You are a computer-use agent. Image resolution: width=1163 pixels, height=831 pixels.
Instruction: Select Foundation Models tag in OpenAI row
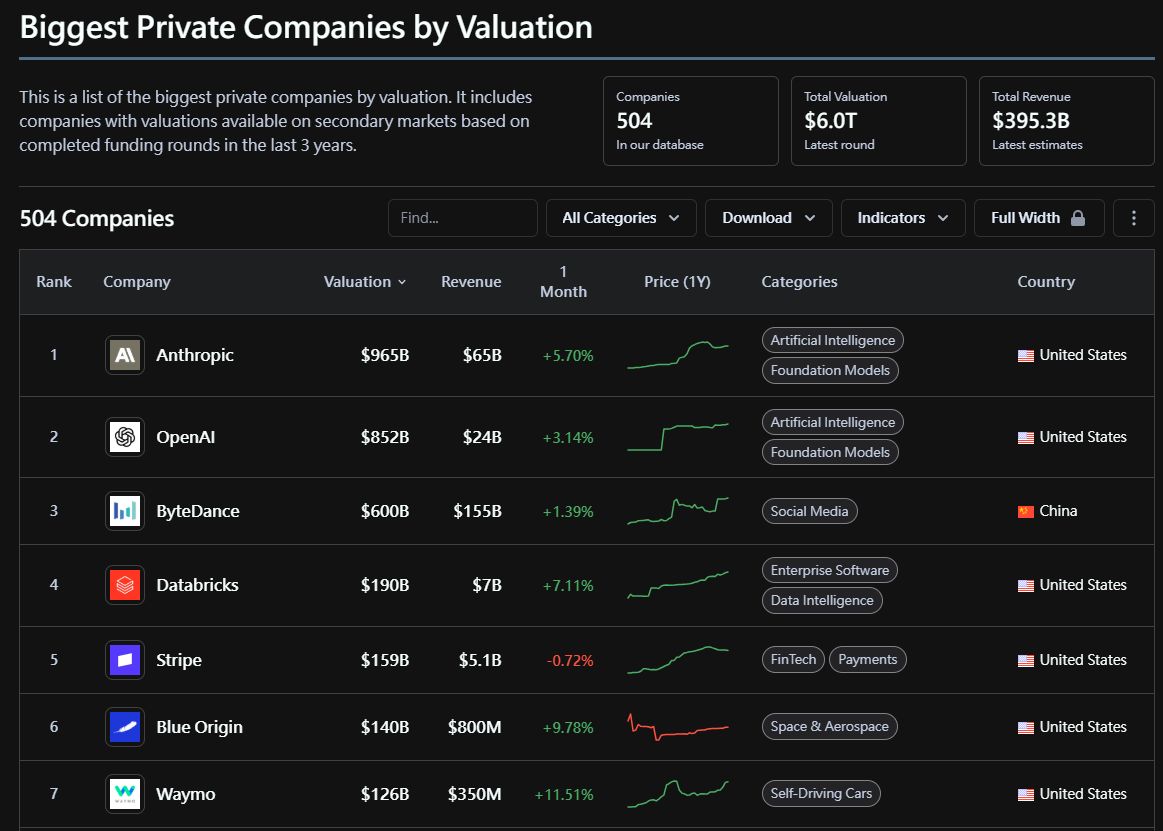[x=830, y=452]
